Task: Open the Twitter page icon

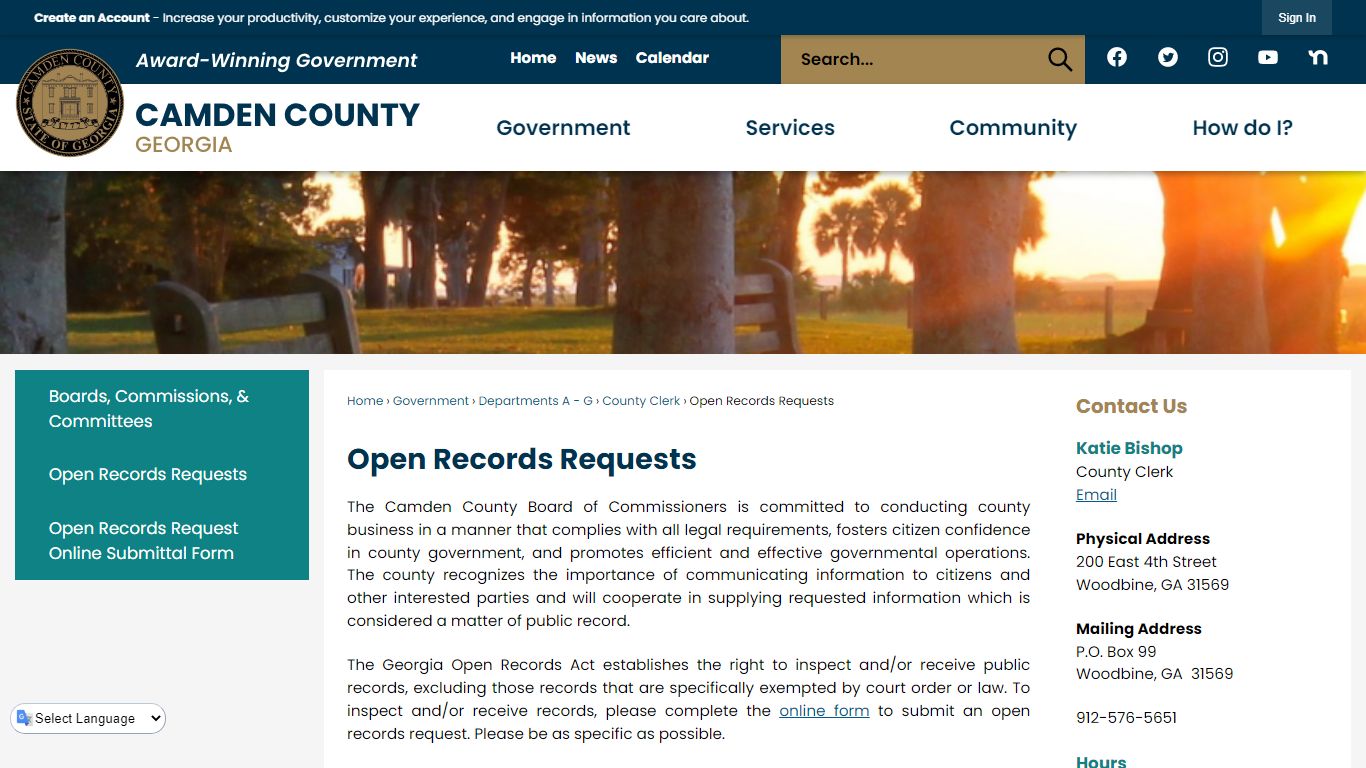Action: coord(1168,57)
